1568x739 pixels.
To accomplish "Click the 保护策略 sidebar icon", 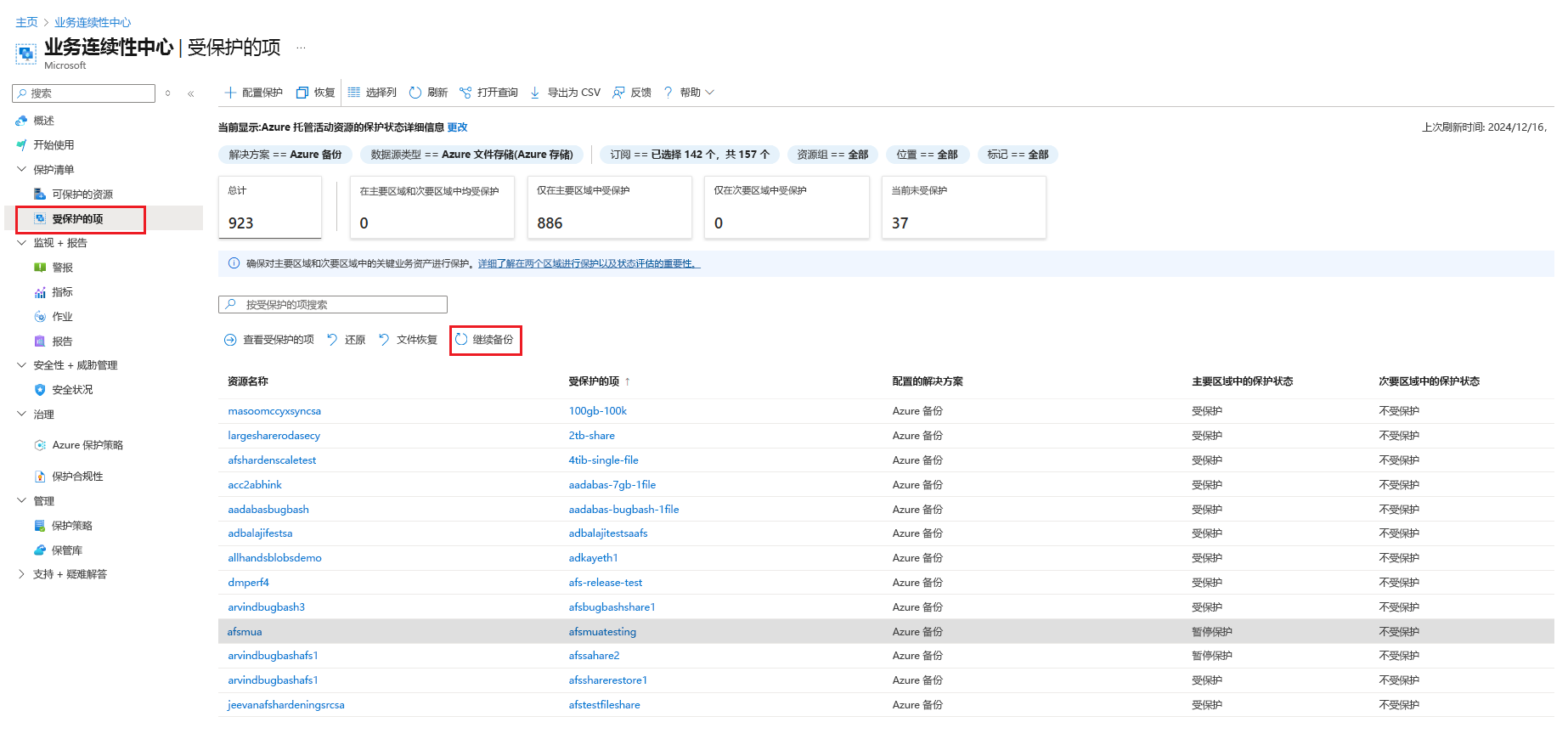I will [x=40, y=526].
